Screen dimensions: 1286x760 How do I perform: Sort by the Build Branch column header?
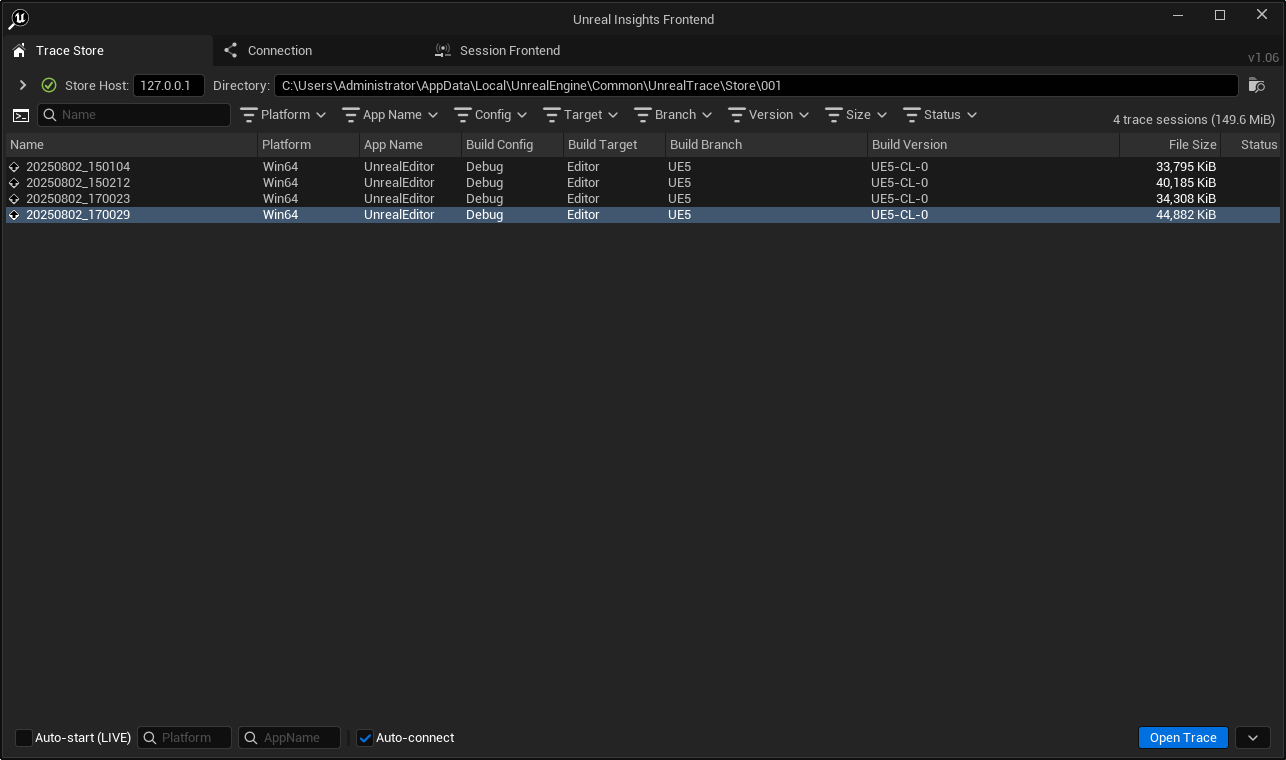(x=766, y=145)
